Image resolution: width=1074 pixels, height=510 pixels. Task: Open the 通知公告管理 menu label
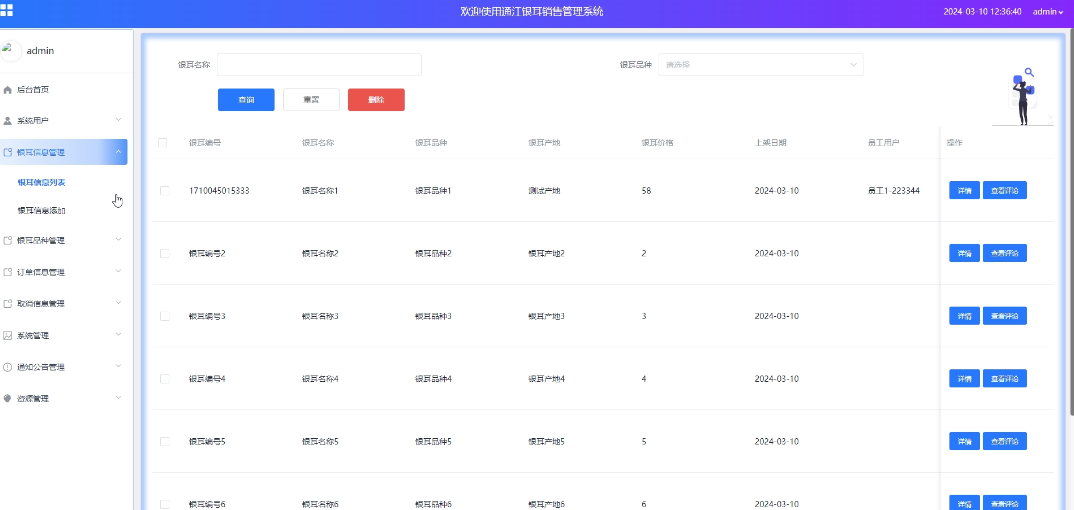pos(41,367)
